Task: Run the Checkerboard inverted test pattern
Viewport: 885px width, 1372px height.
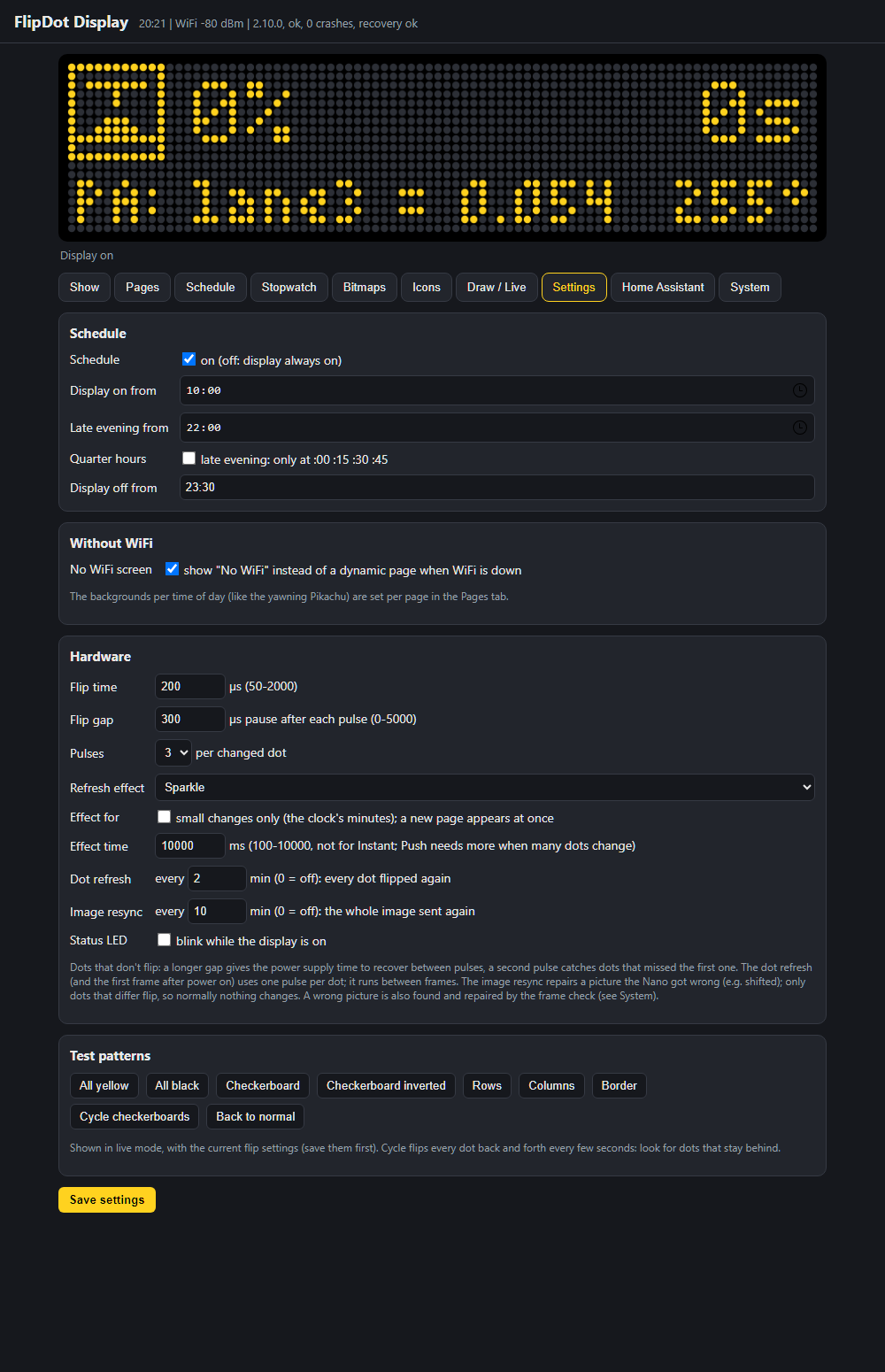Action: click(x=386, y=1085)
